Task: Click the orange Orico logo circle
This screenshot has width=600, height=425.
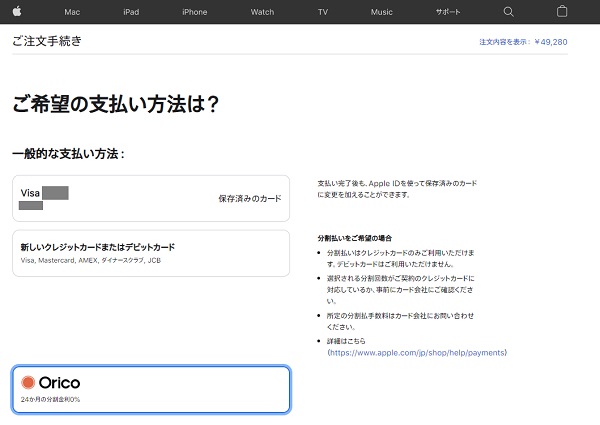Action: (28, 382)
